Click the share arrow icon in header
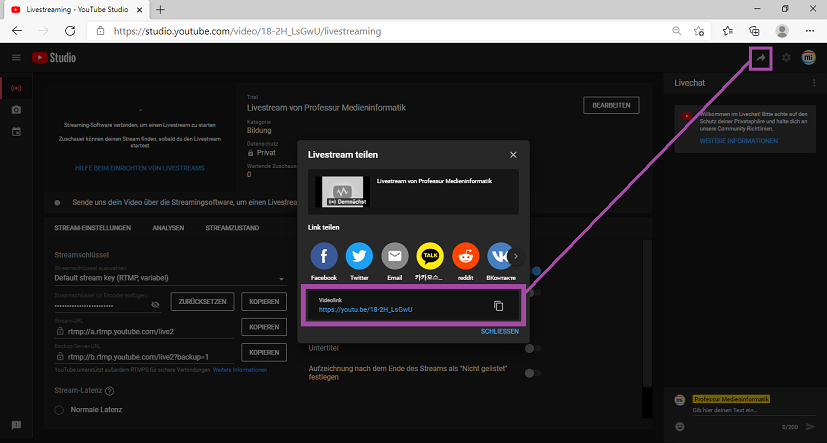The height and width of the screenshot is (443, 827). (x=761, y=58)
